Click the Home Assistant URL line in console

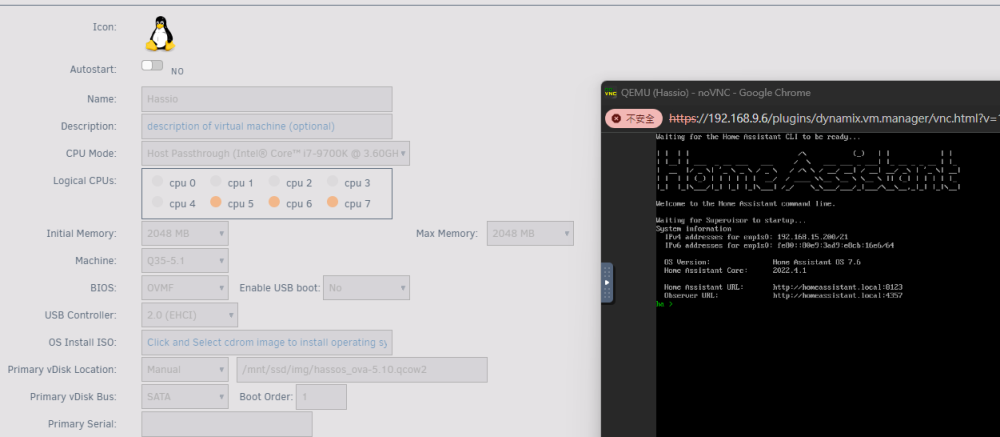tap(783, 287)
